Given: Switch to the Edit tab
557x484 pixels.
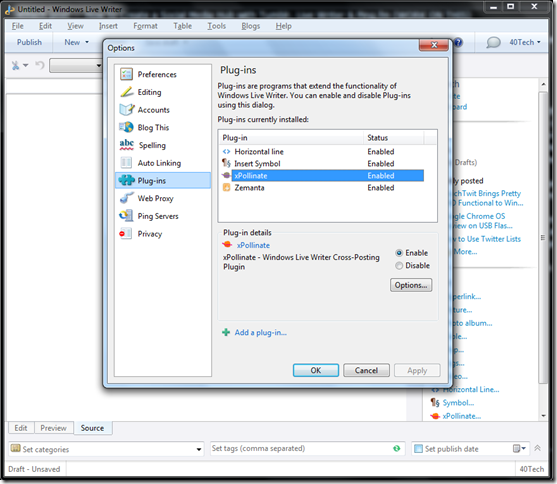Looking at the screenshot, I should tap(21, 428).
